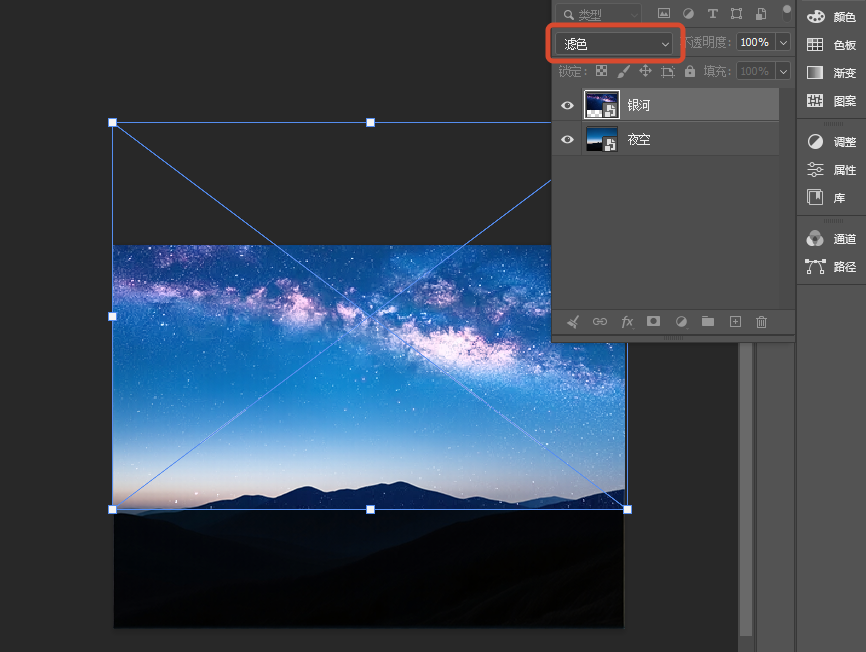Click the fill 100% value field
Screen dimensions: 866x652
point(755,71)
